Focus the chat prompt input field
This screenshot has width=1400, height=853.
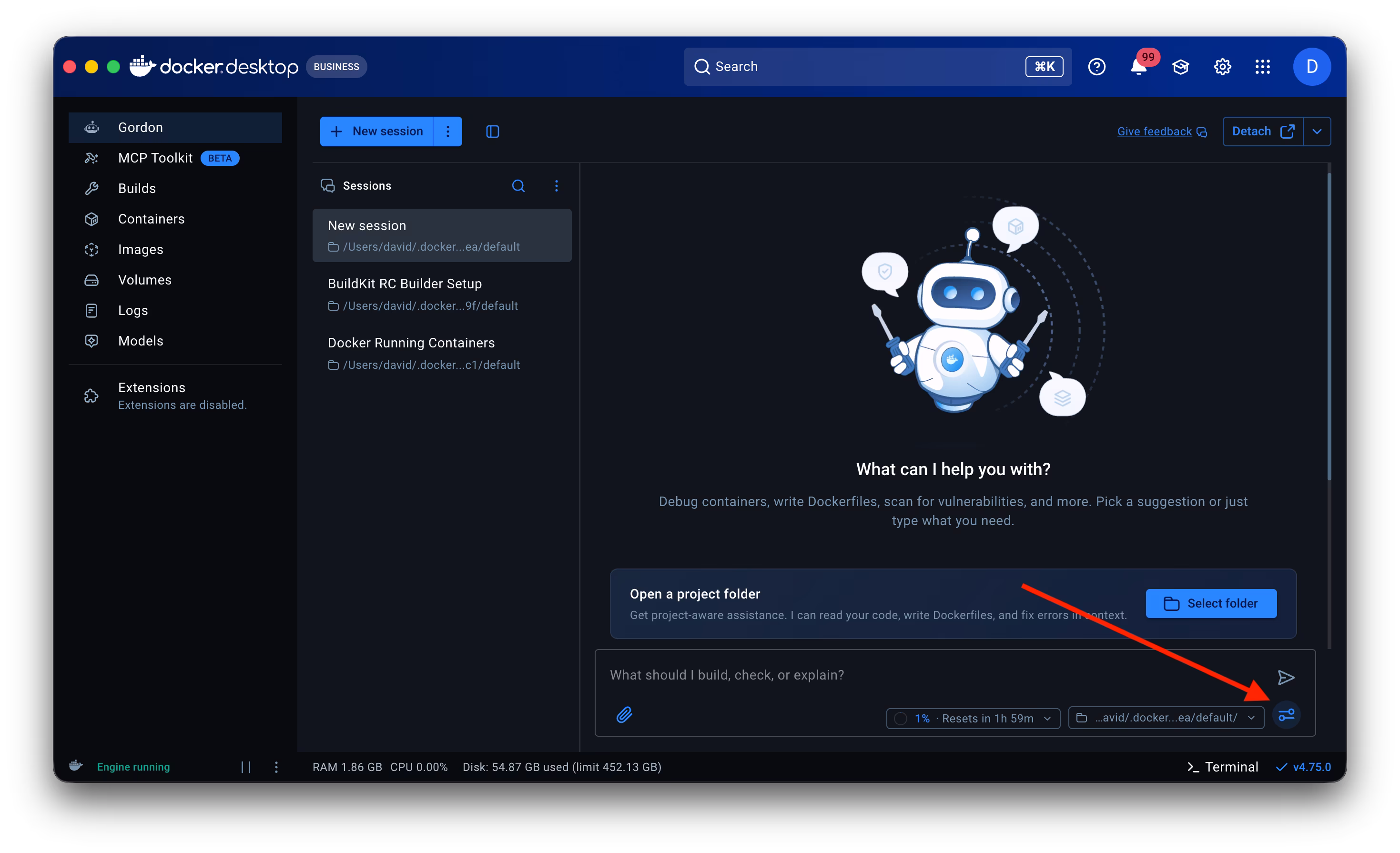pos(932,675)
